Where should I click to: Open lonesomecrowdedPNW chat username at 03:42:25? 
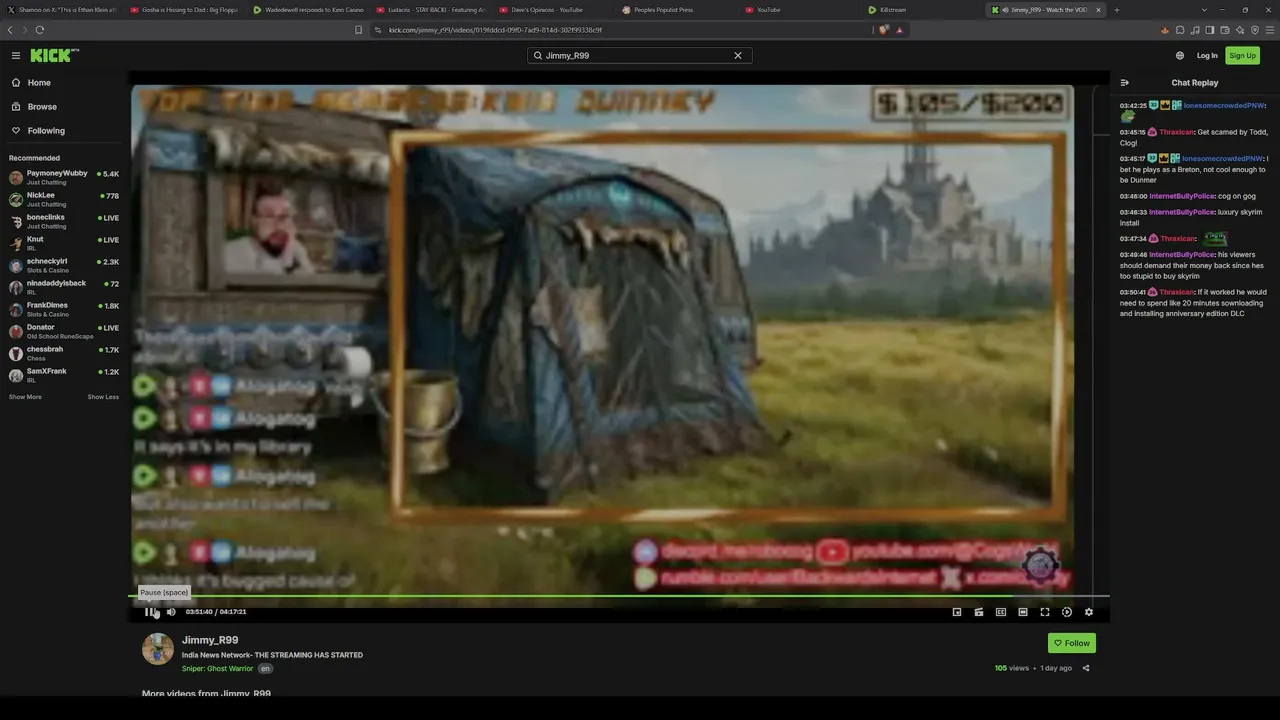click(1224, 105)
